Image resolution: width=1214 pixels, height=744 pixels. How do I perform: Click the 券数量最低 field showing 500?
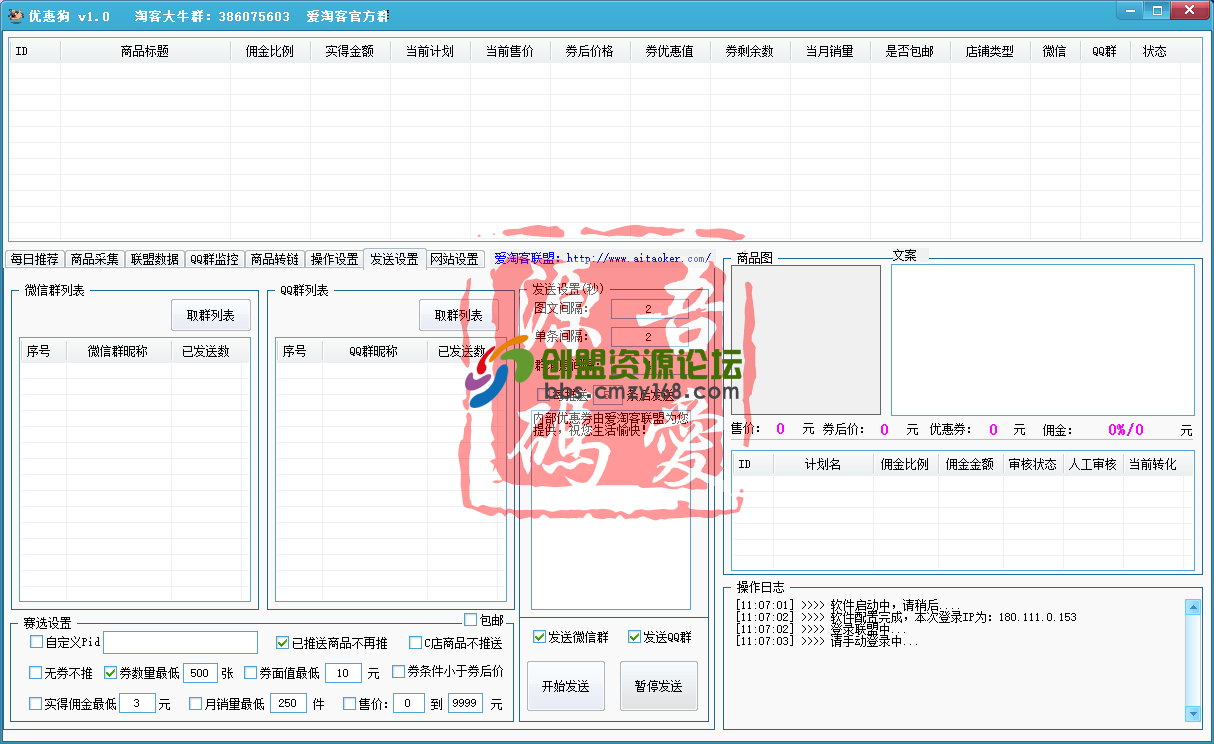[200, 673]
